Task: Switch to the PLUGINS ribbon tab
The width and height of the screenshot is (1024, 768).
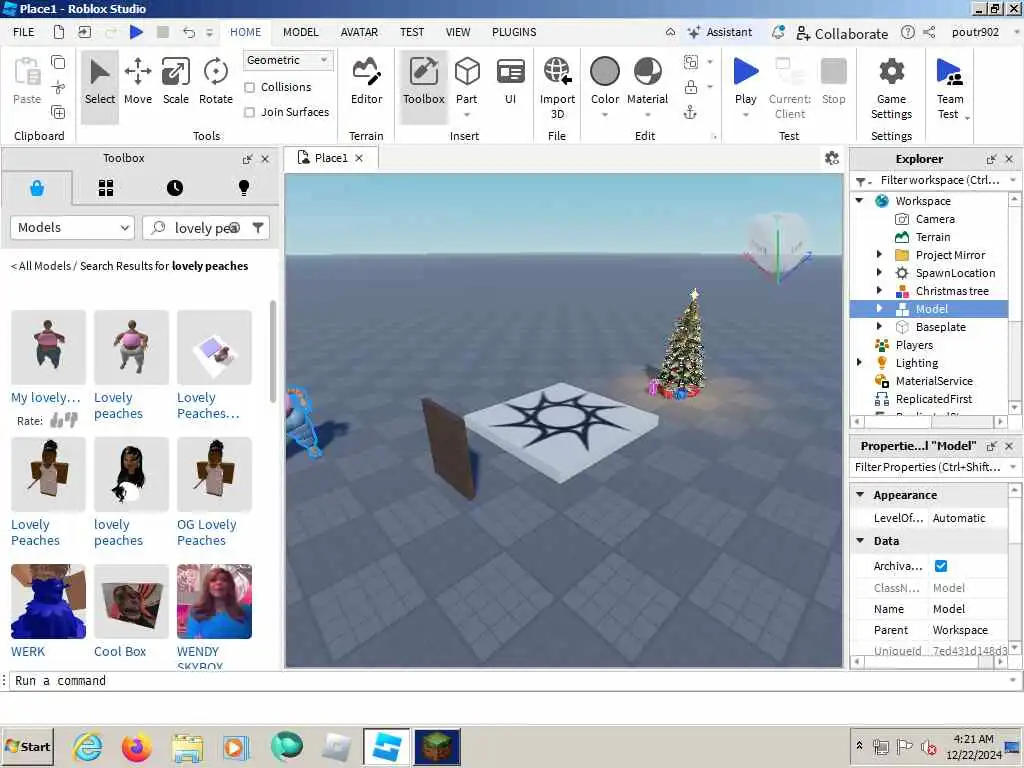Action: pos(514,32)
